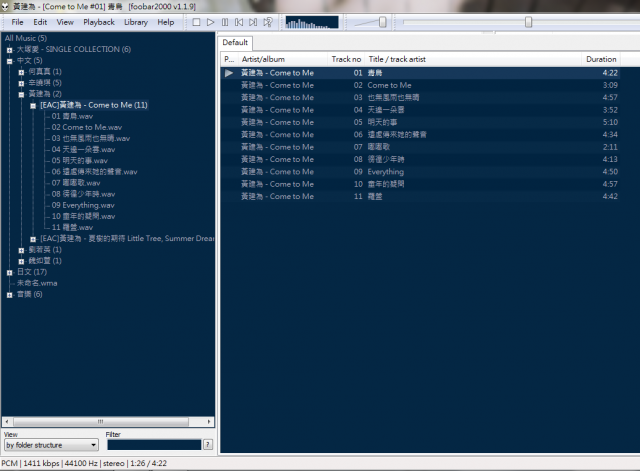Select the 09 Everything.wav file in tree
Image resolution: width=640 pixels, height=471 pixels.
(83, 205)
